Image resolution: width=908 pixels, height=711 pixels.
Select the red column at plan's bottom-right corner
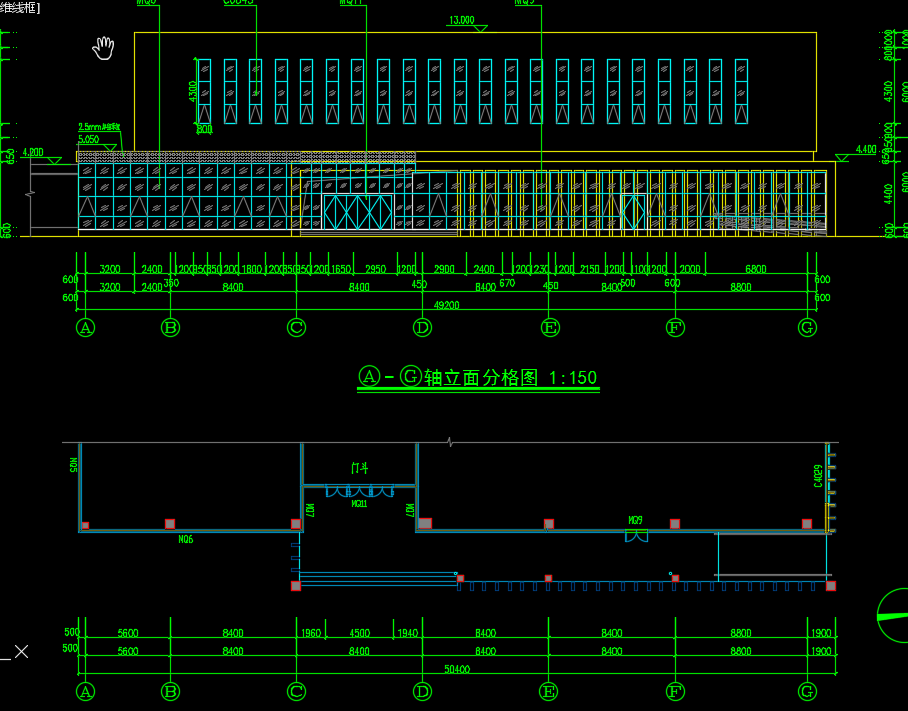(x=830, y=586)
